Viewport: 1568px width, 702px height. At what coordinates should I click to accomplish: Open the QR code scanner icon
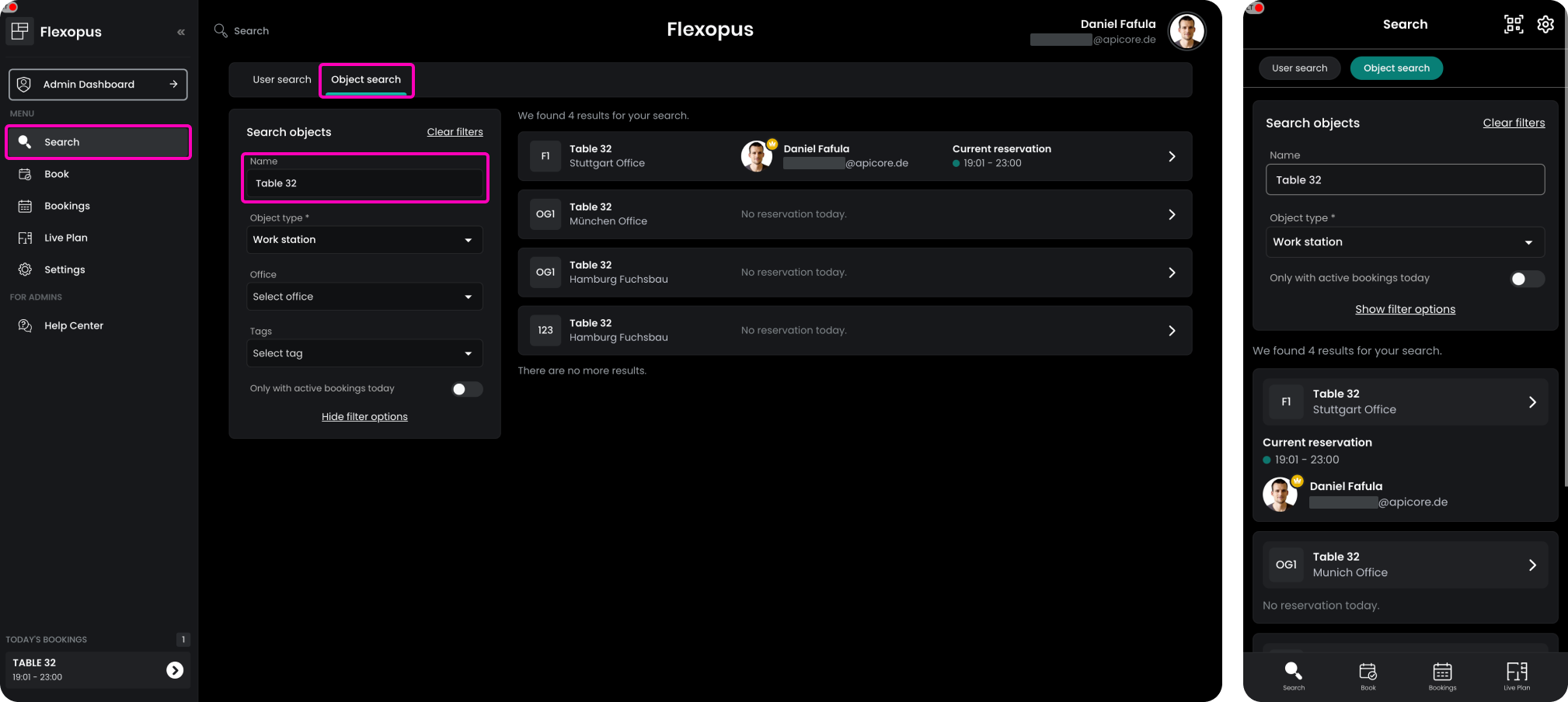coord(1513,24)
